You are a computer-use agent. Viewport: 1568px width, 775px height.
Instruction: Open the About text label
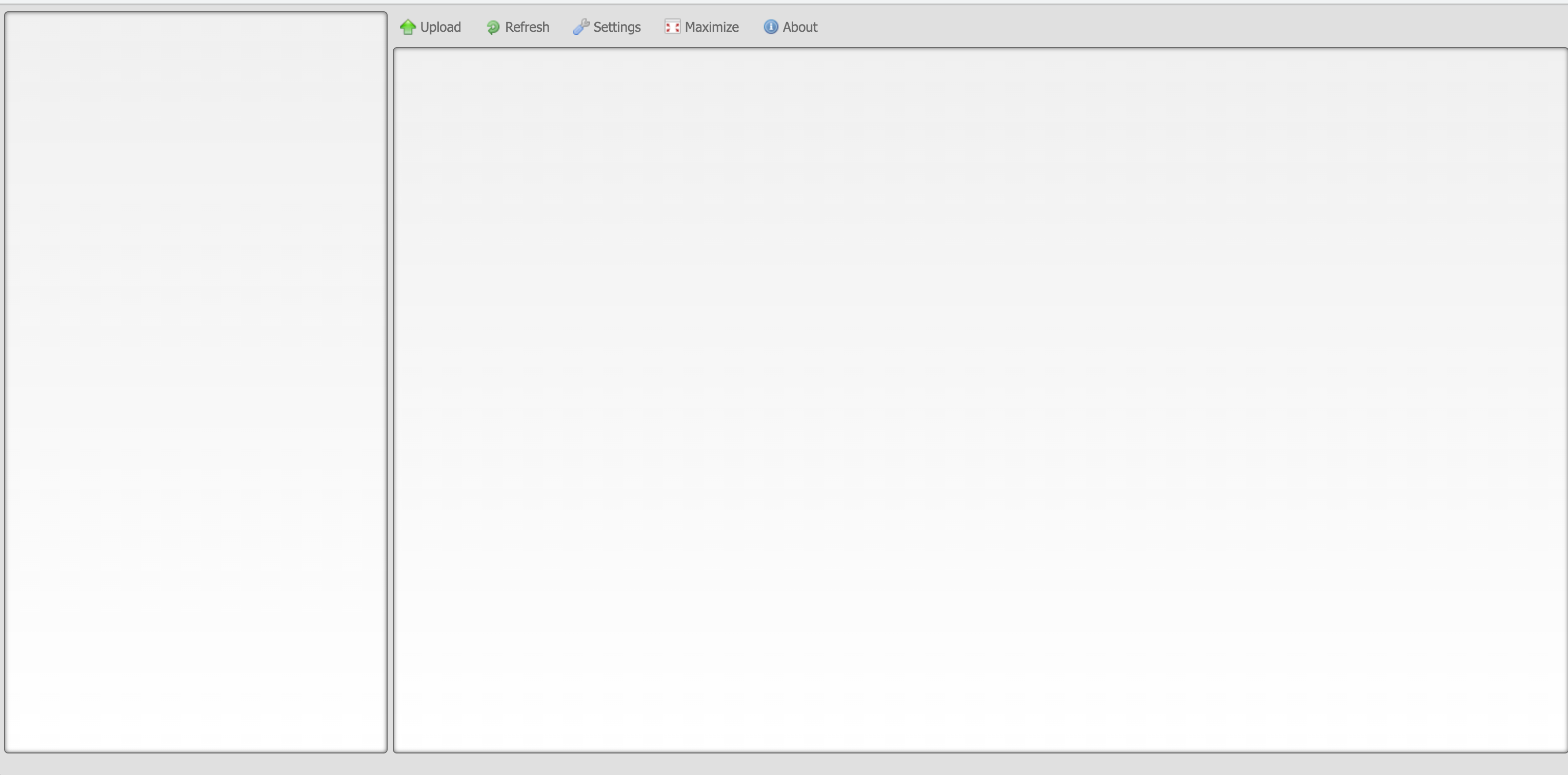click(800, 27)
